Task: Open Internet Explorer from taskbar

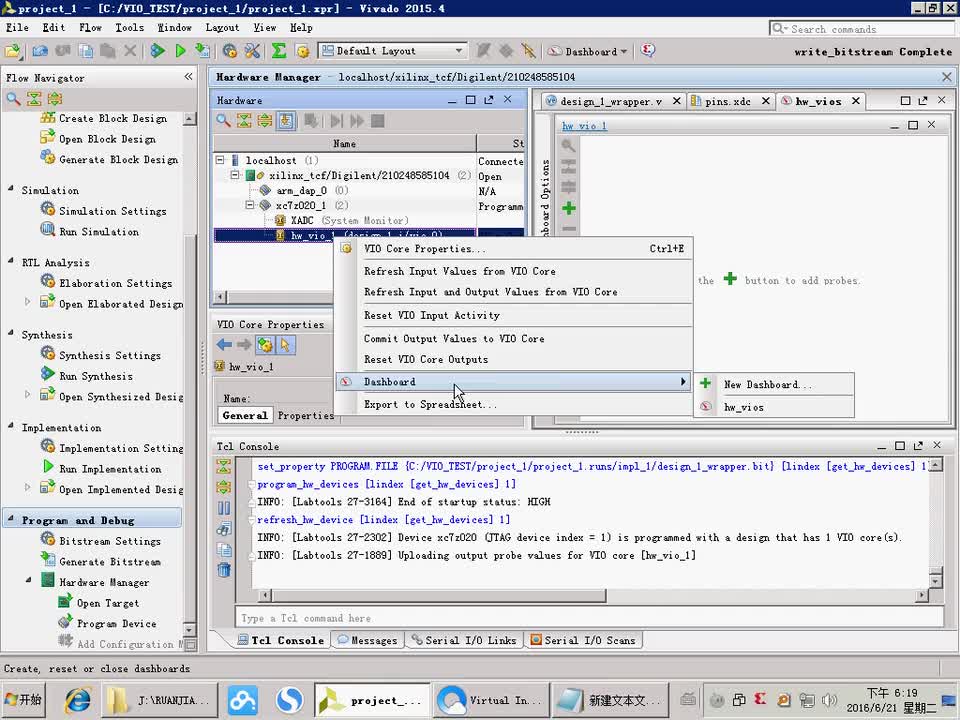Action: click(78, 700)
